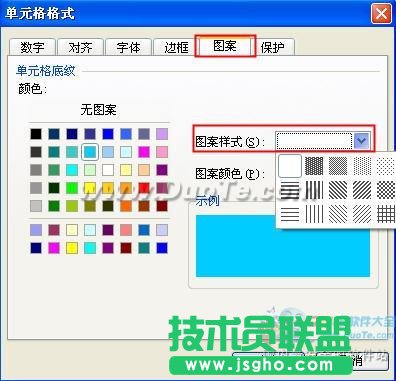The height and width of the screenshot is (381, 396).
Task: Go to the 保护 tab
Action: (273, 47)
